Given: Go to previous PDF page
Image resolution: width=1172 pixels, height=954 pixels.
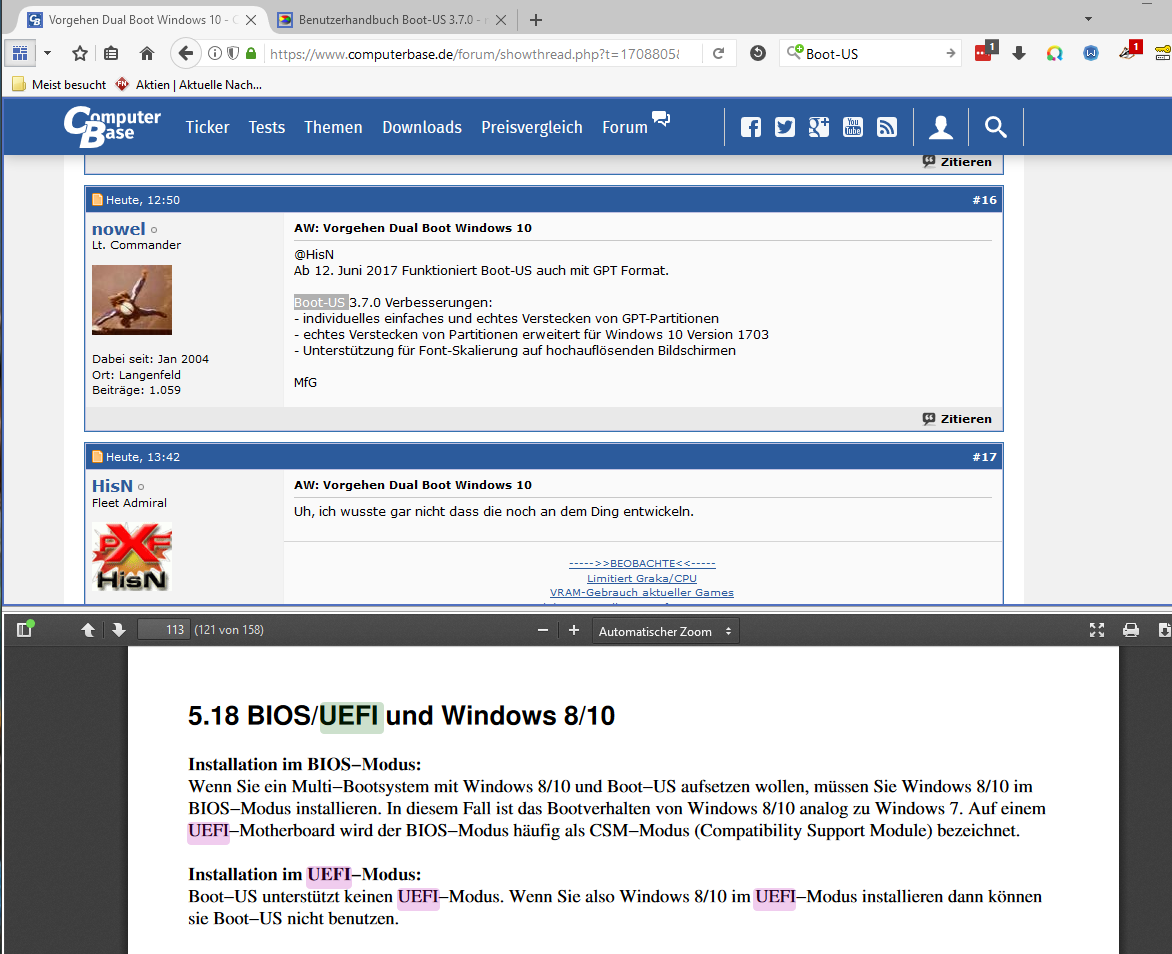Looking at the screenshot, I should pos(87,630).
